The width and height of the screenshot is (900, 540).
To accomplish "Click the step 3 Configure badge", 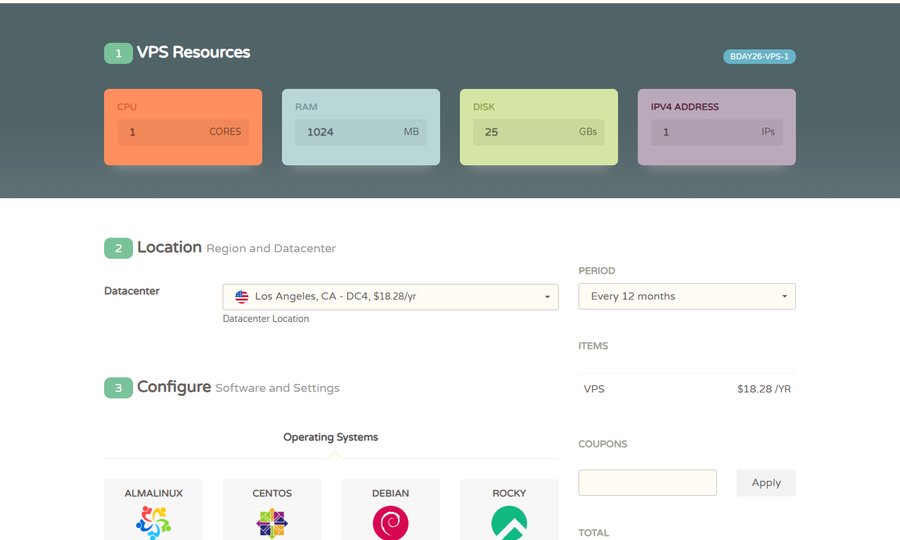I will [x=118, y=388].
